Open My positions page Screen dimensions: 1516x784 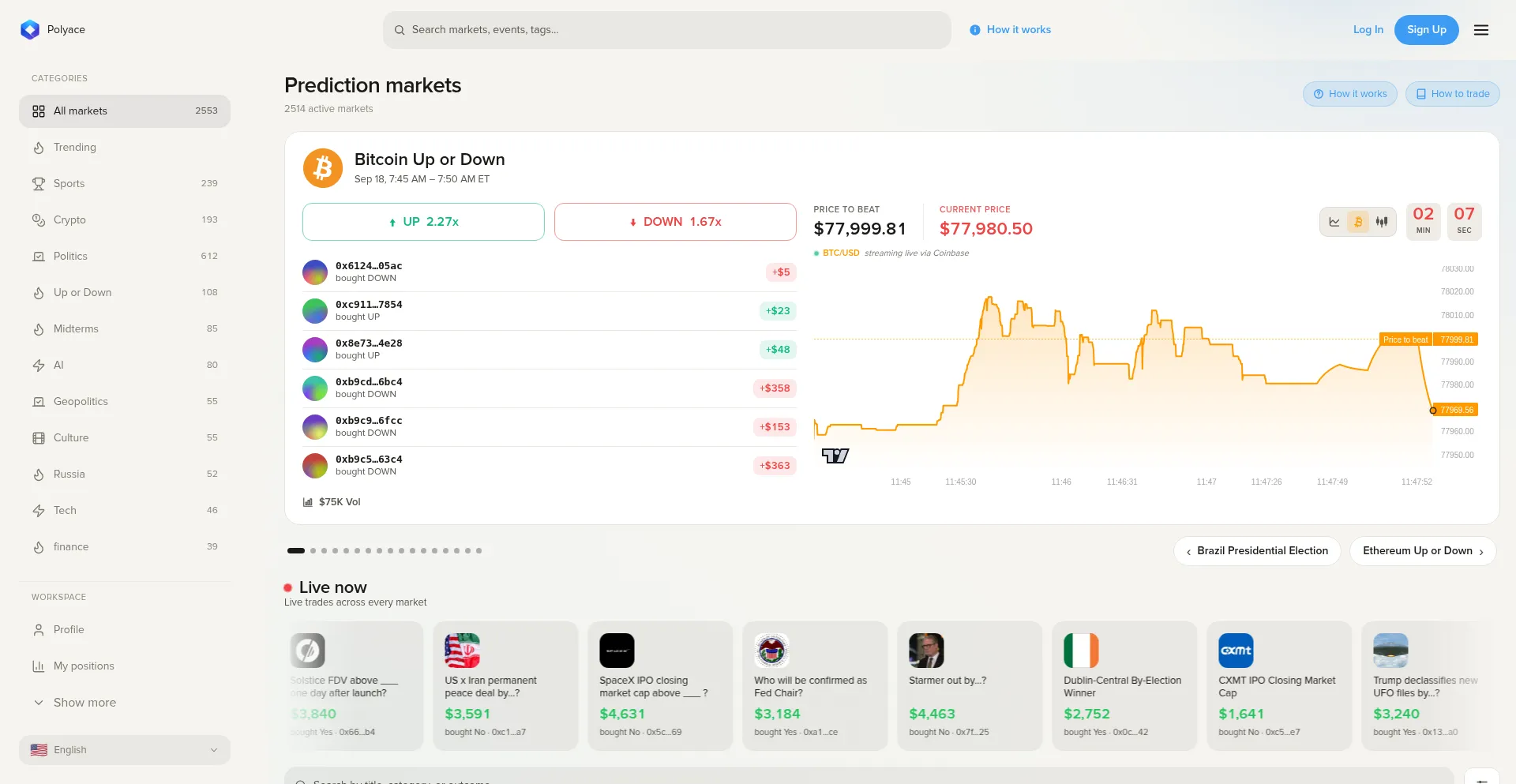pos(125,666)
